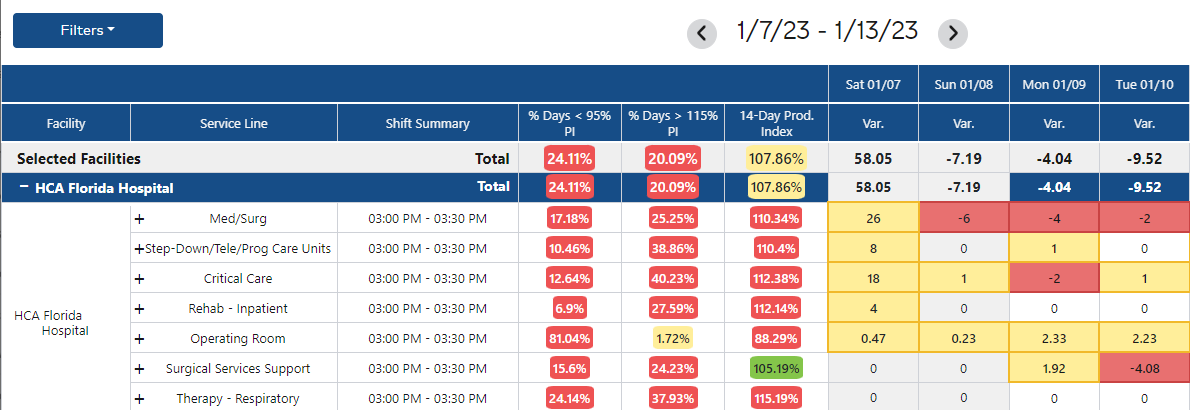Go to the previous week
The image size is (1190, 410).
tap(701, 33)
